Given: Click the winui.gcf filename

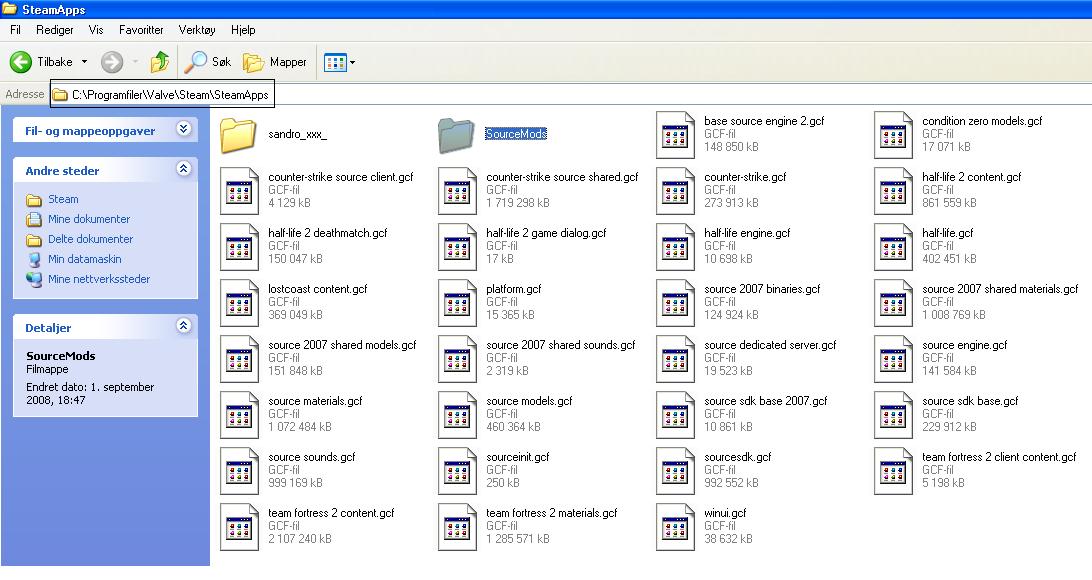Looking at the screenshot, I should click(x=725, y=513).
